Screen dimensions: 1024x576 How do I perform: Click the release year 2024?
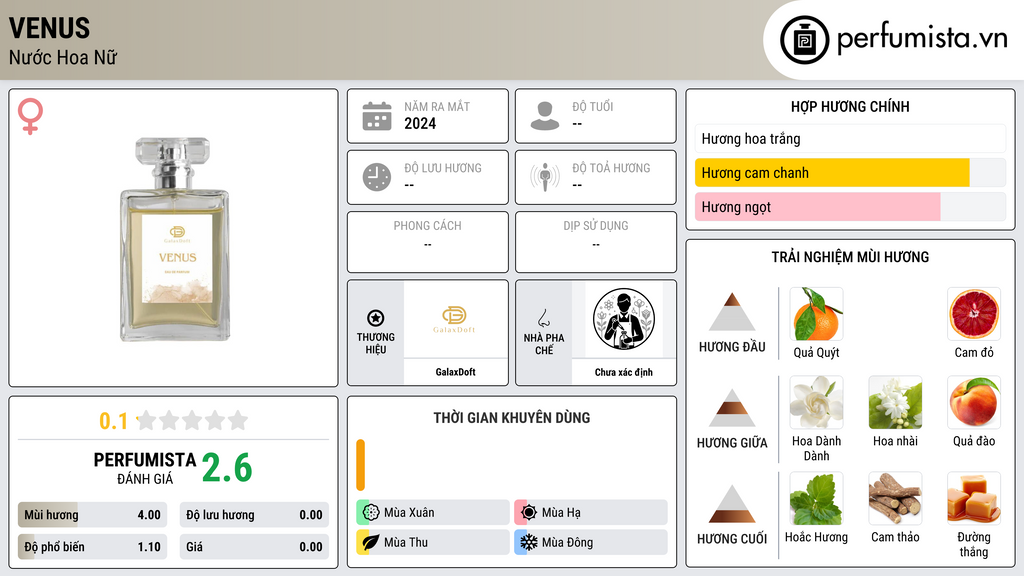click(420, 123)
